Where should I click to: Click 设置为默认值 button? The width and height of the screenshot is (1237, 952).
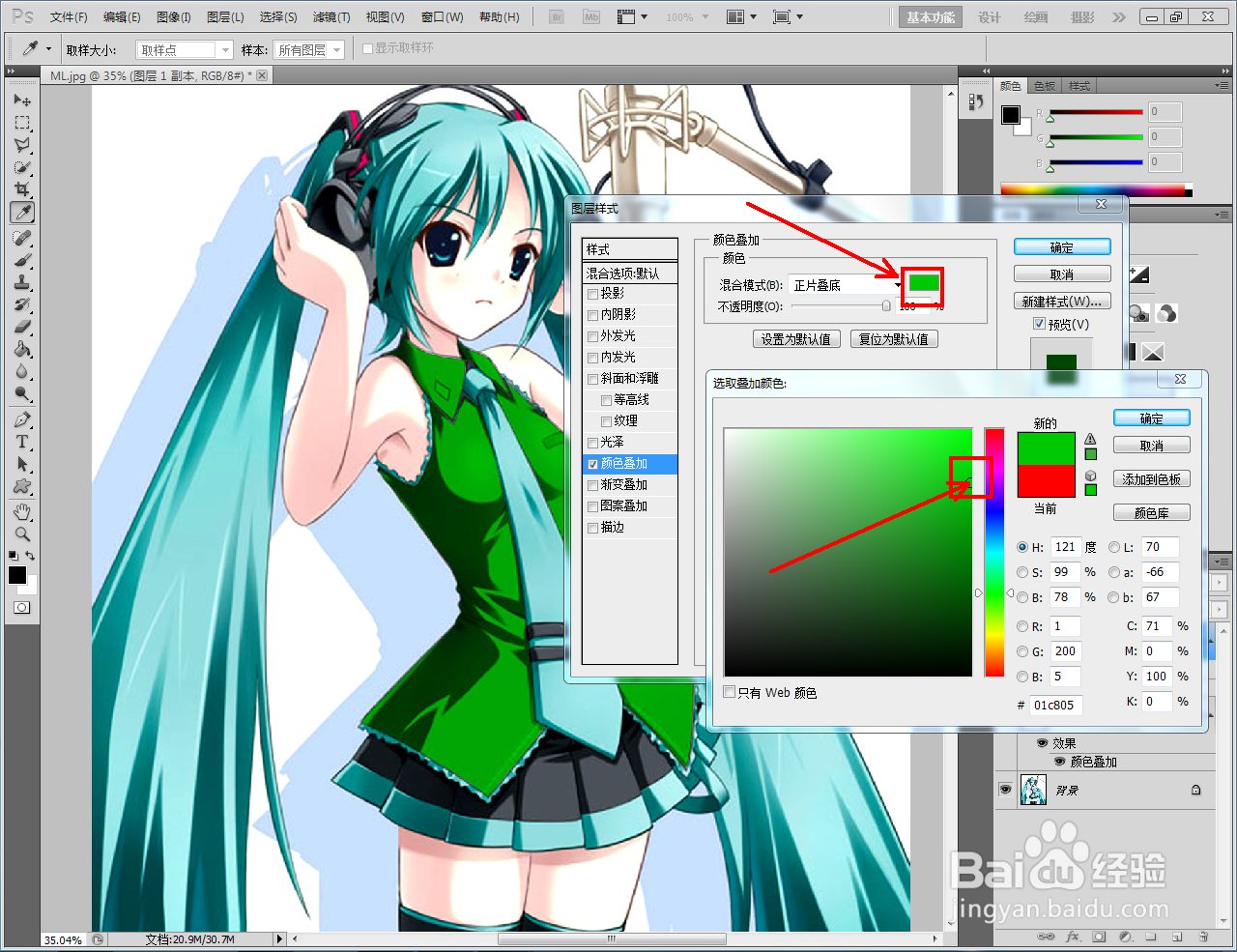click(795, 339)
